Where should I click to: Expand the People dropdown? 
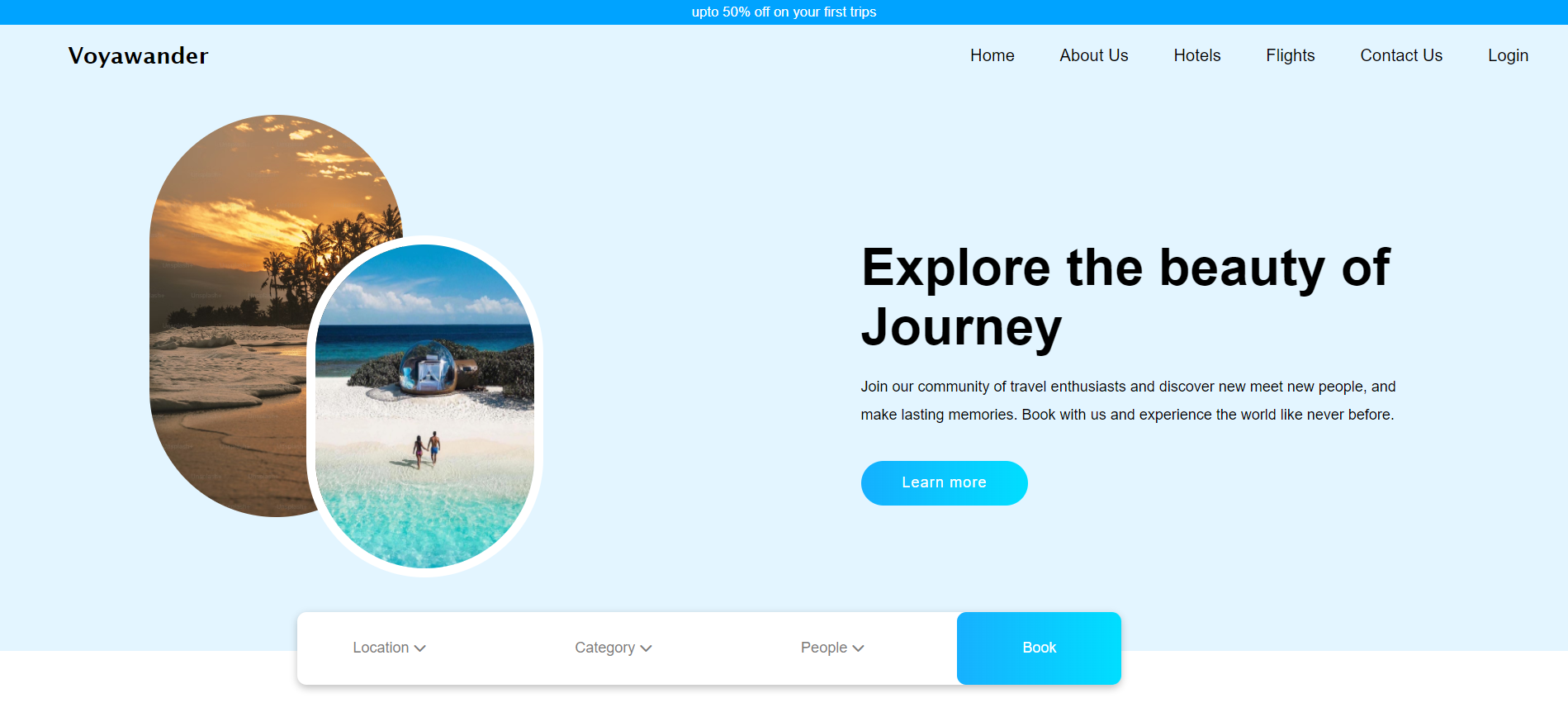(x=832, y=648)
